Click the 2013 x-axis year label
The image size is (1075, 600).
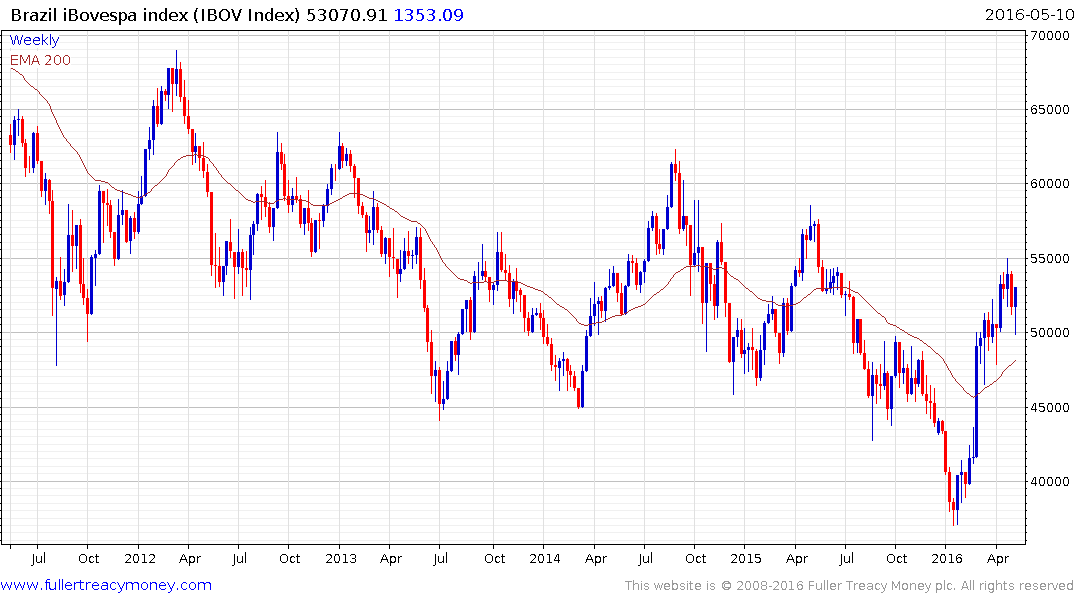pyautogui.click(x=341, y=558)
